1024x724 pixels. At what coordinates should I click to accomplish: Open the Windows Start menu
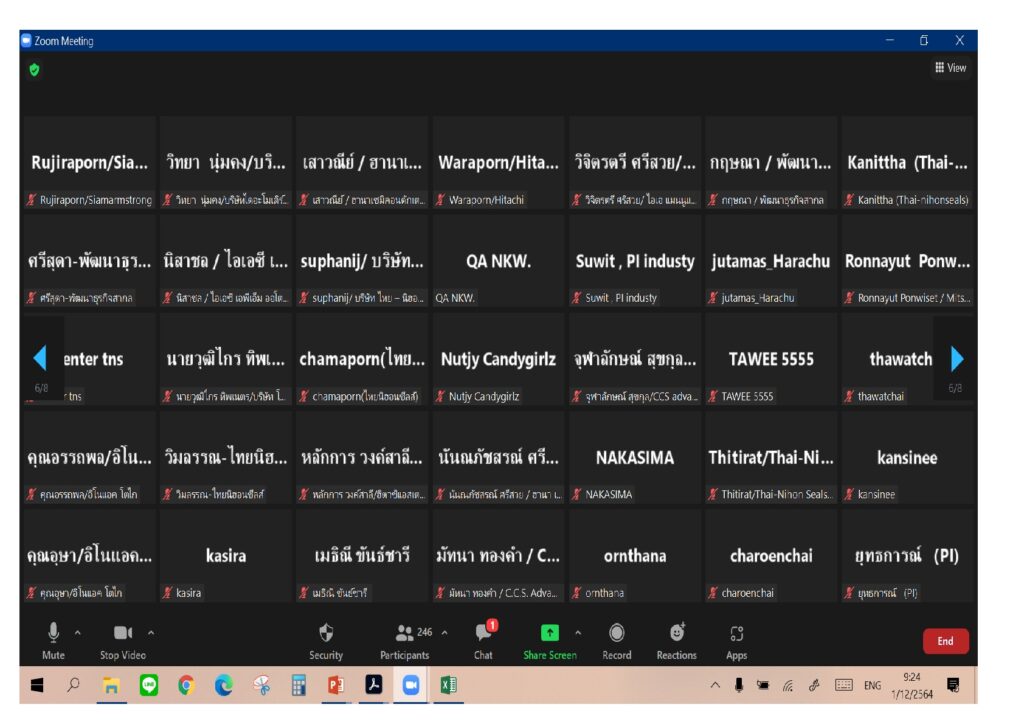coord(37,685)
